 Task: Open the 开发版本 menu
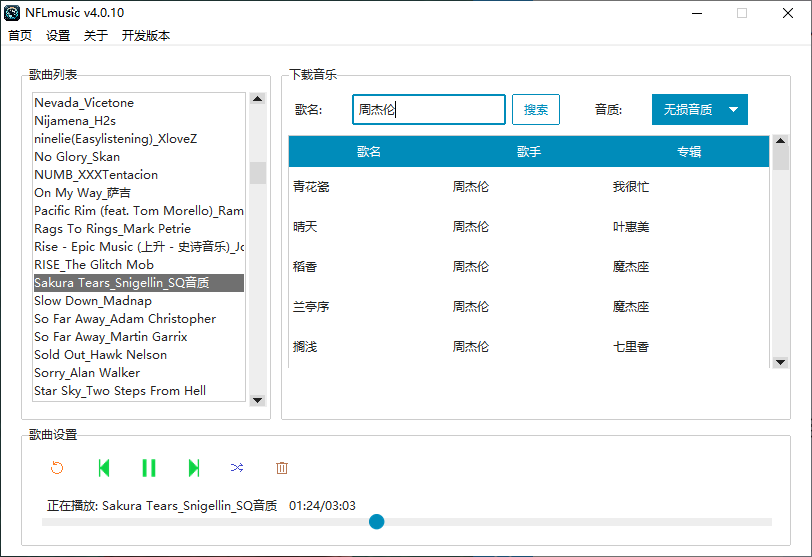[x=146, y=36]
